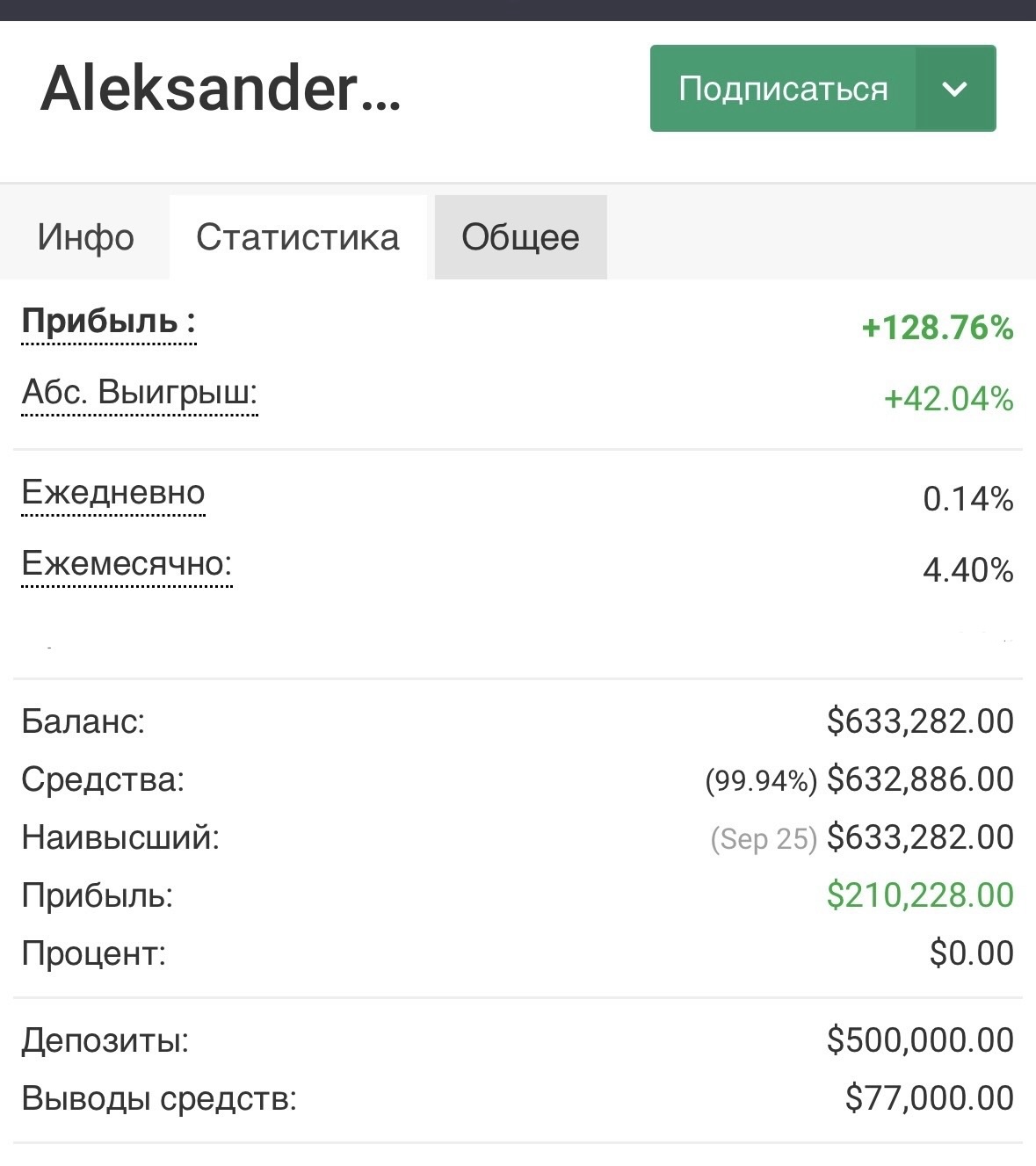This screenshot has width=1036, height=1166.
Task: Click the Выводы средств amount $77,000.00
Action: pos(929,1098)
